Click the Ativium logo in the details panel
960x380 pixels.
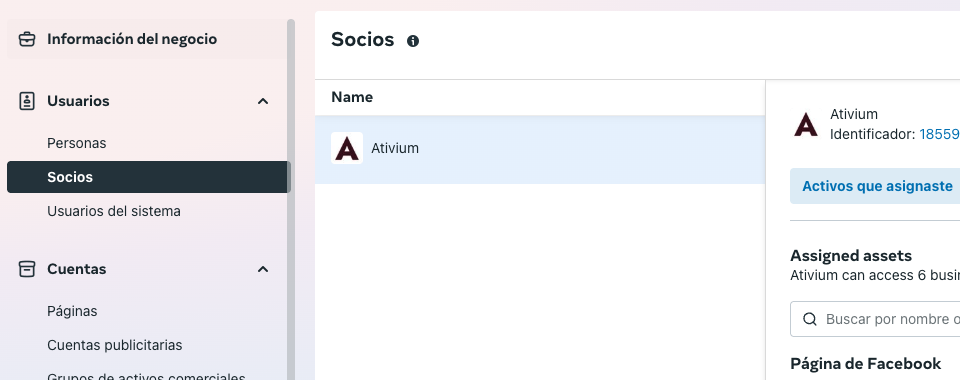(x=806, y=124)
